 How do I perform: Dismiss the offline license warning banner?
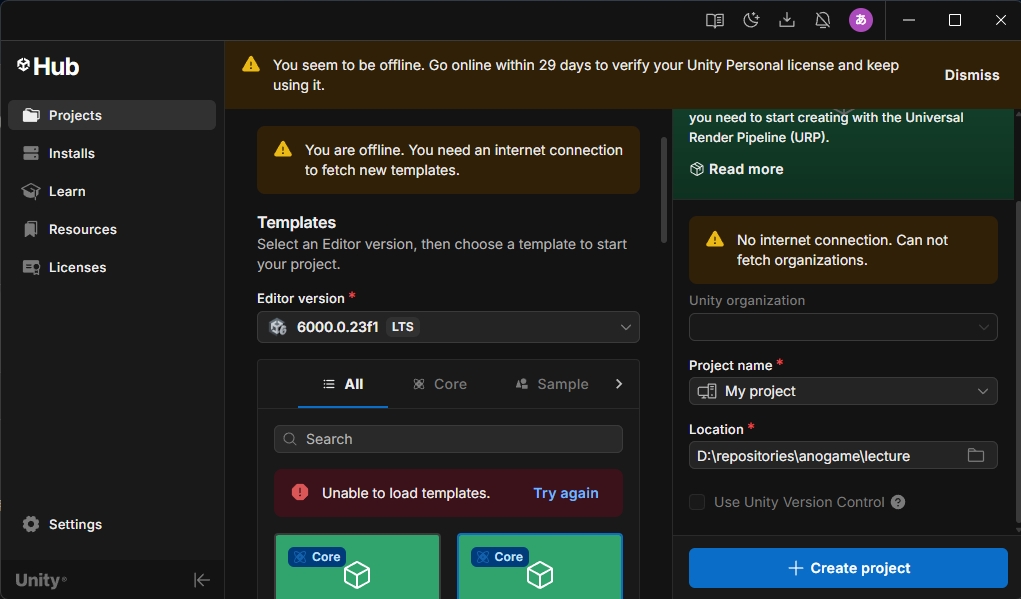971,75
